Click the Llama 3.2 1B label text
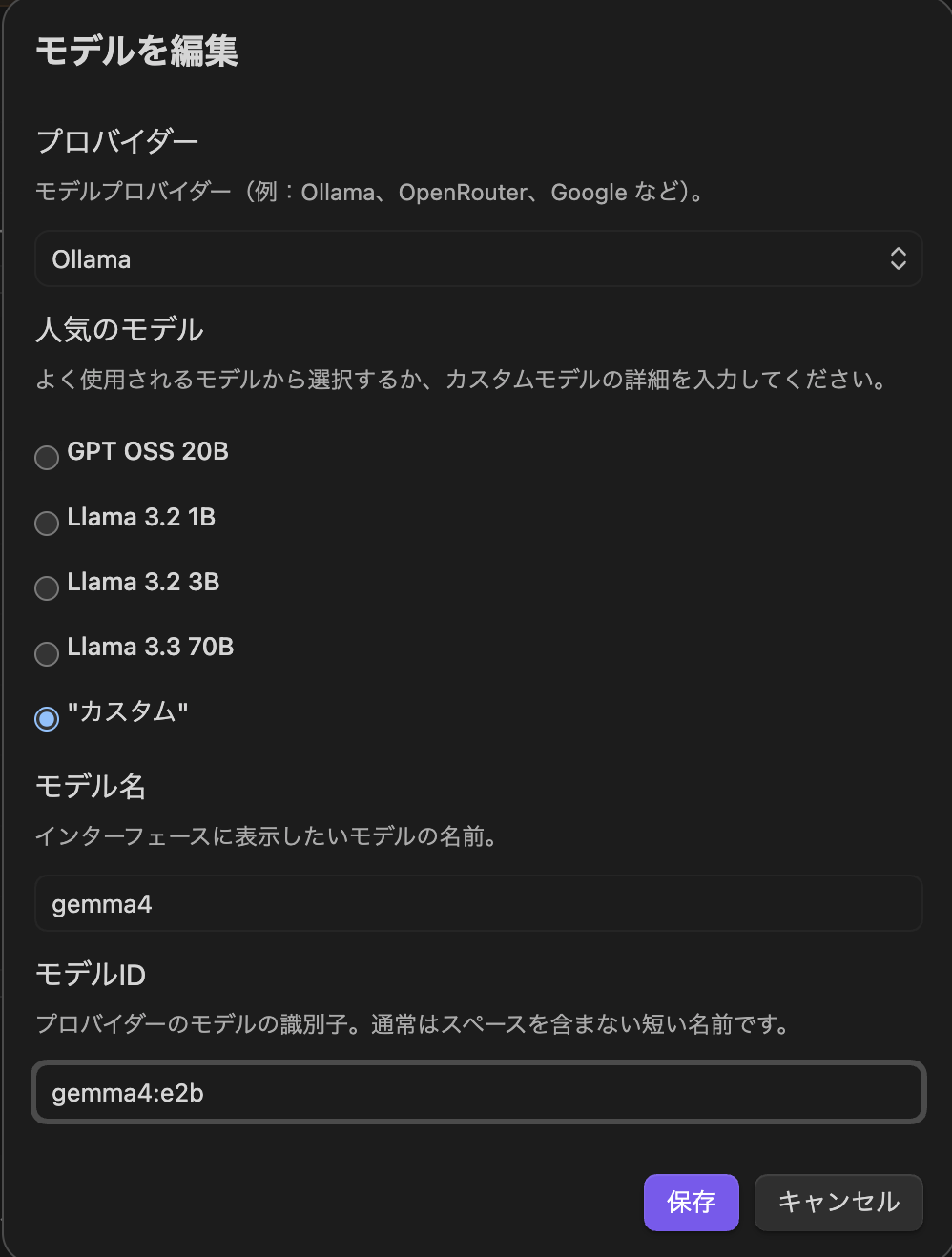952x1257 pixels. coord(141,517)
